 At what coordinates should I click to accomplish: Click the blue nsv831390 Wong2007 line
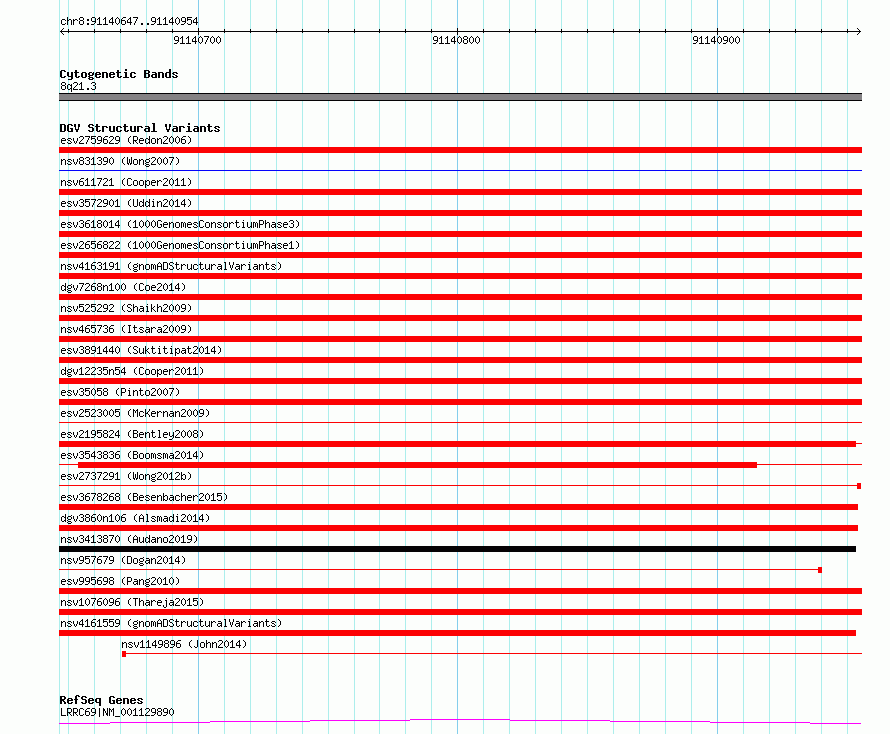pyautogui.click(x=460, y=170)
